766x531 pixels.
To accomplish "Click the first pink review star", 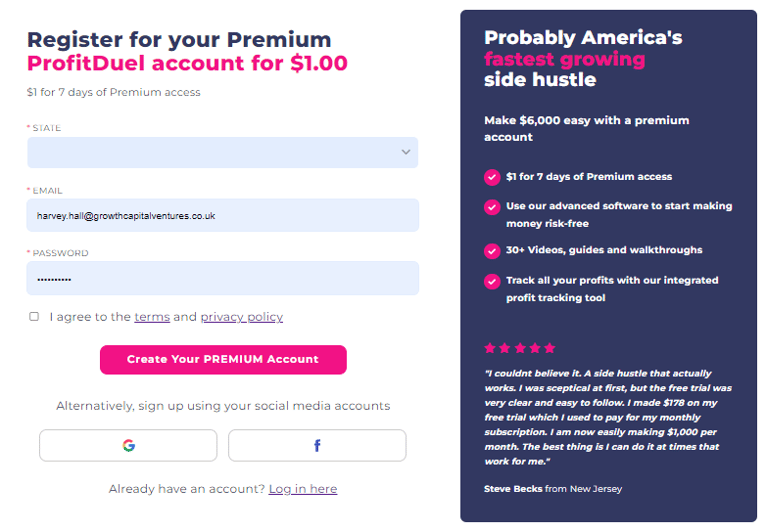I will click(x=490, y=348).
